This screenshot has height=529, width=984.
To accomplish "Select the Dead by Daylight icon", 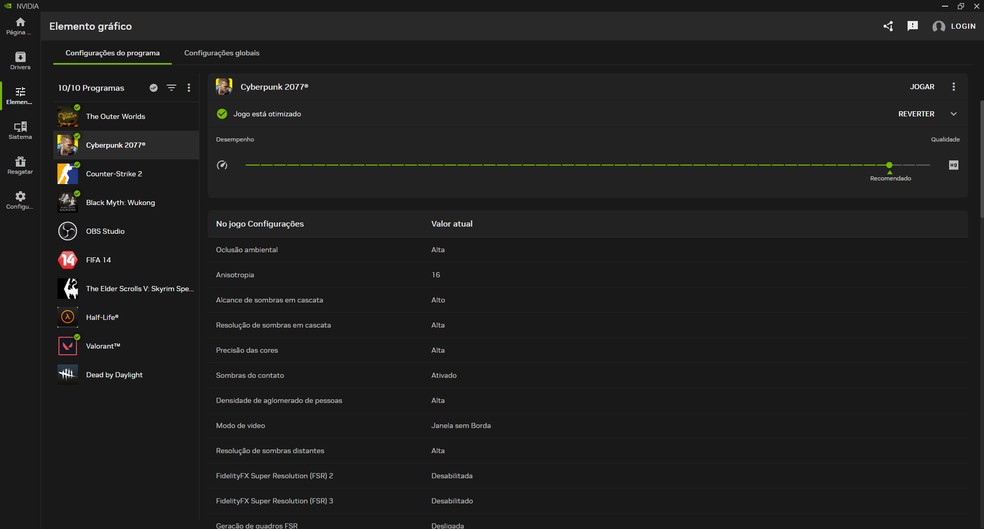I will click(x=67, y=375).
